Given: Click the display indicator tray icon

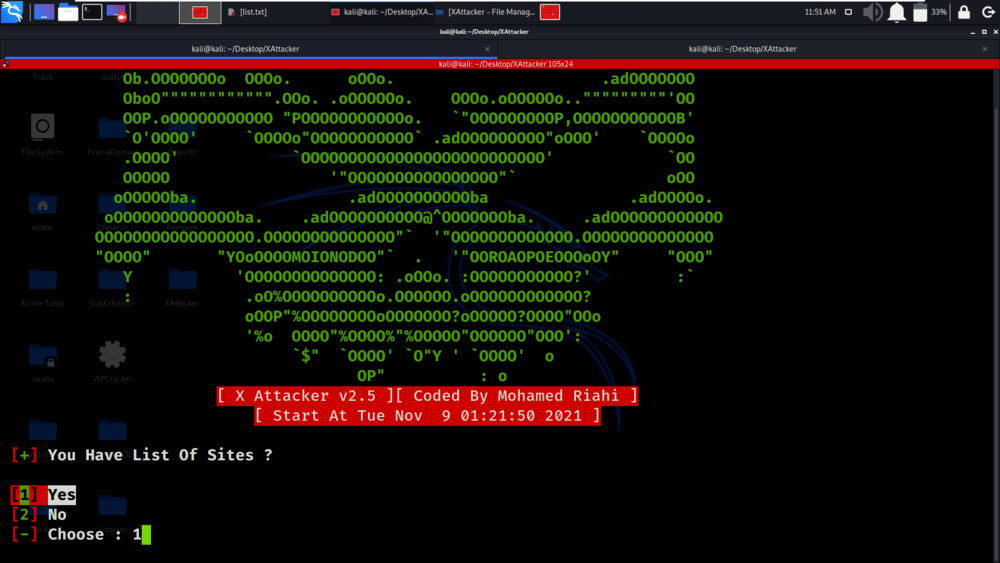Looking at the screenshot, I should (848, 12).
